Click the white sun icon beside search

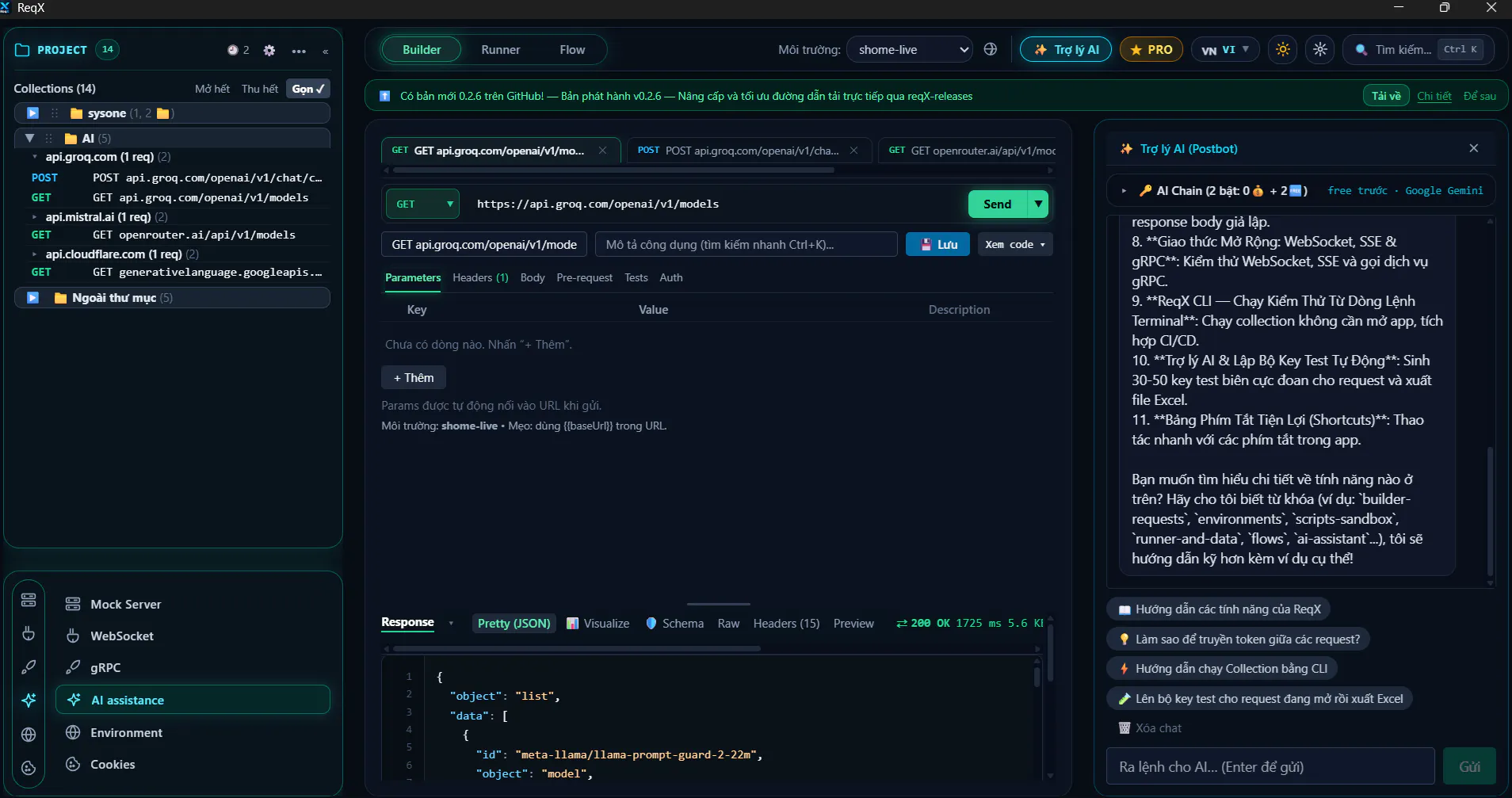click(1320, 49)
